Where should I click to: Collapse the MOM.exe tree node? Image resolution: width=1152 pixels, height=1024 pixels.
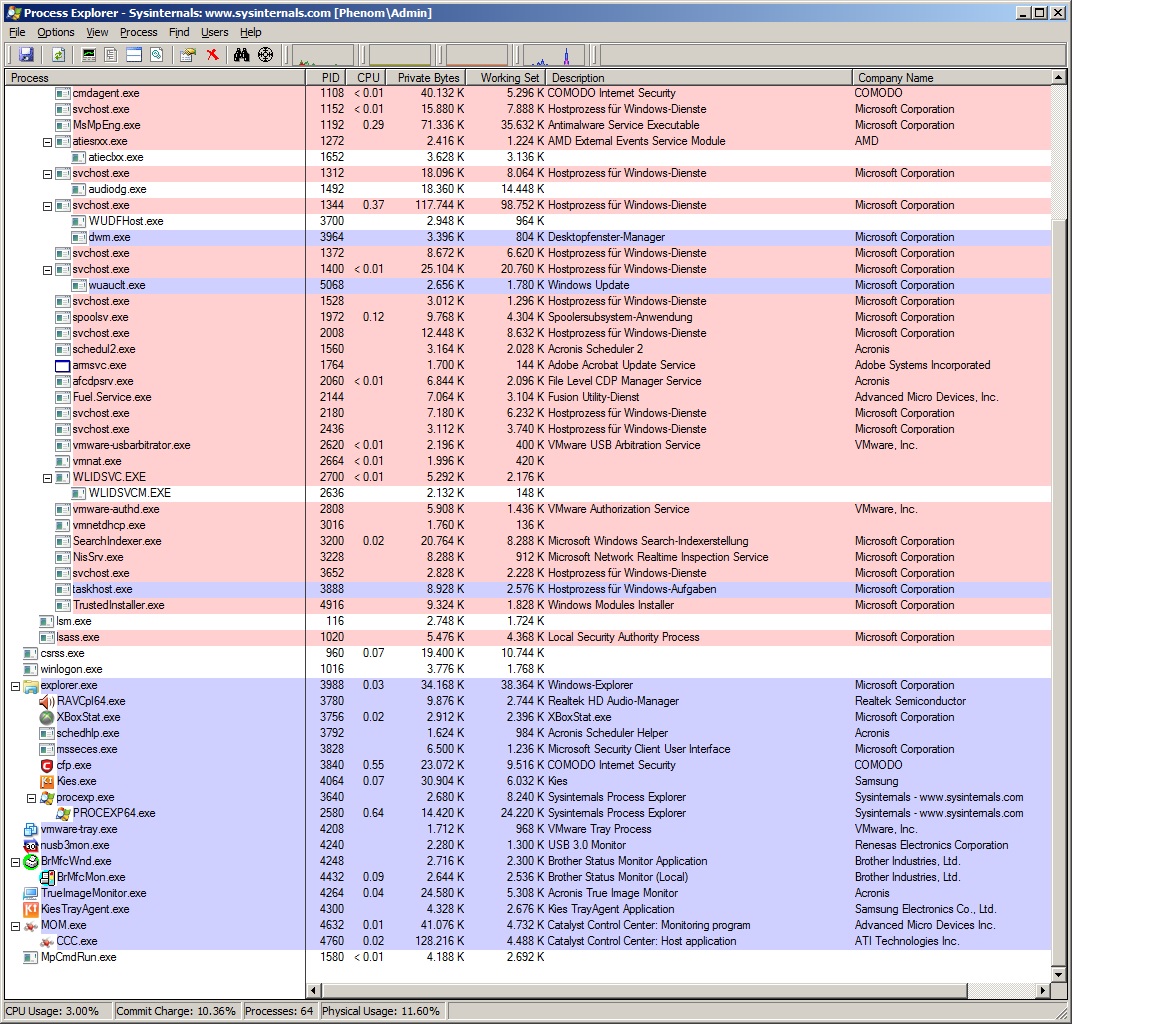(15, 926)
